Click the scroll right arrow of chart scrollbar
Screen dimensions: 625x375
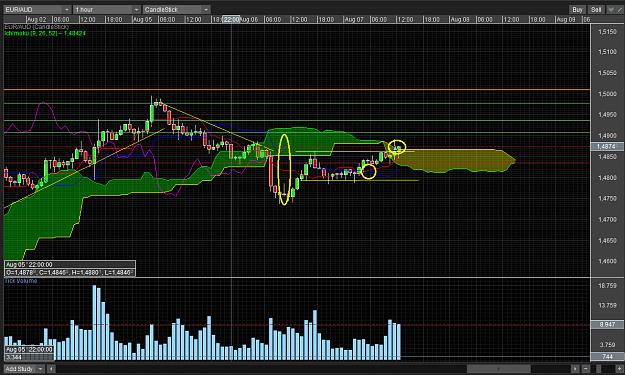[575, 369]
